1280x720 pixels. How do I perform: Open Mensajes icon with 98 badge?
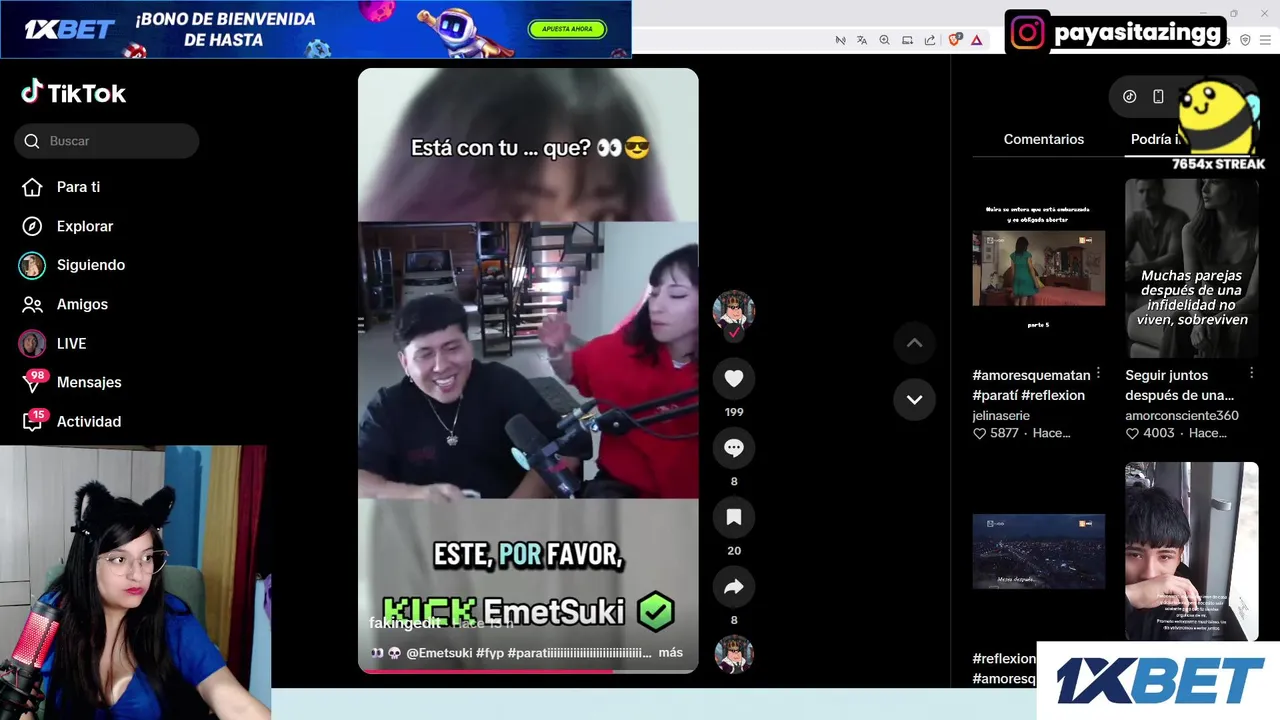33,382
